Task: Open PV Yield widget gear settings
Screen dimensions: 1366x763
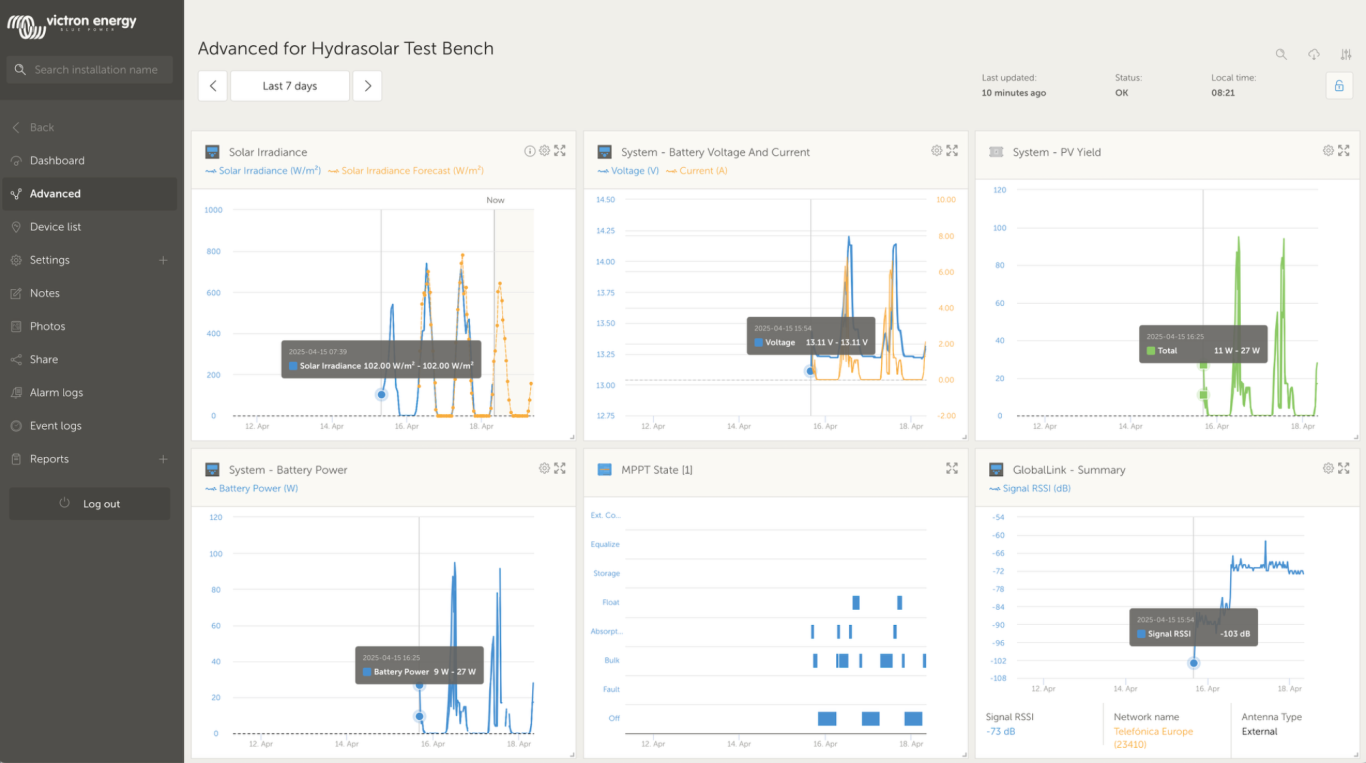Action: tap(1328, 151)
